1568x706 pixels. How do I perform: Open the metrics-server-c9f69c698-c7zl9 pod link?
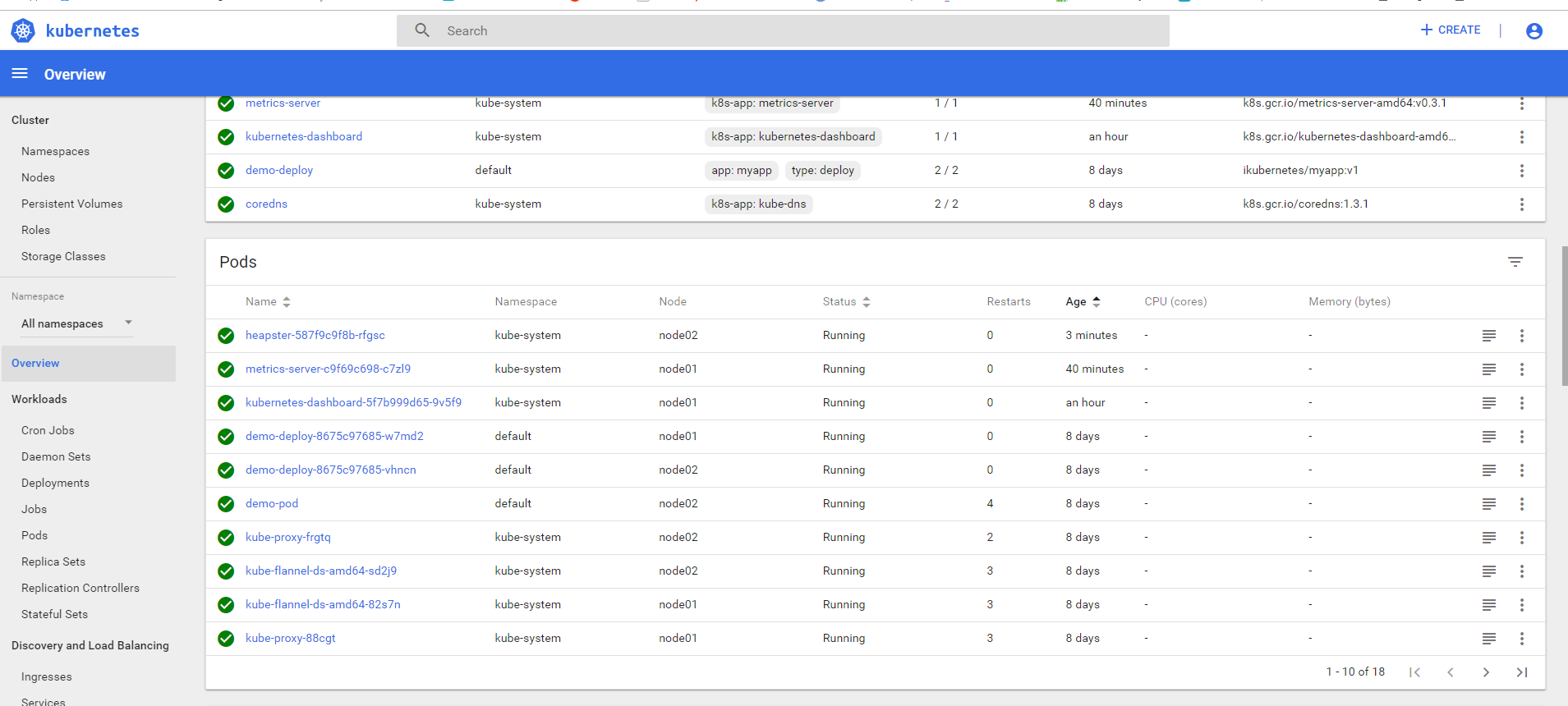[x=328, y=369]
